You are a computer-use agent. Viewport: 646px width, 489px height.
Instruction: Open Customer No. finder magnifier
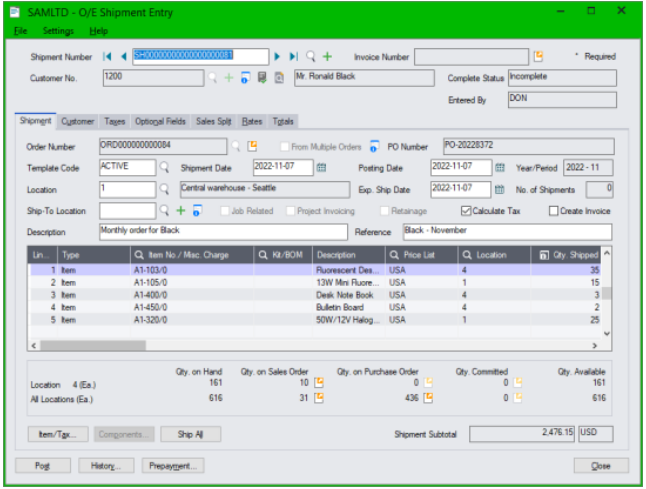pos(213,77)
